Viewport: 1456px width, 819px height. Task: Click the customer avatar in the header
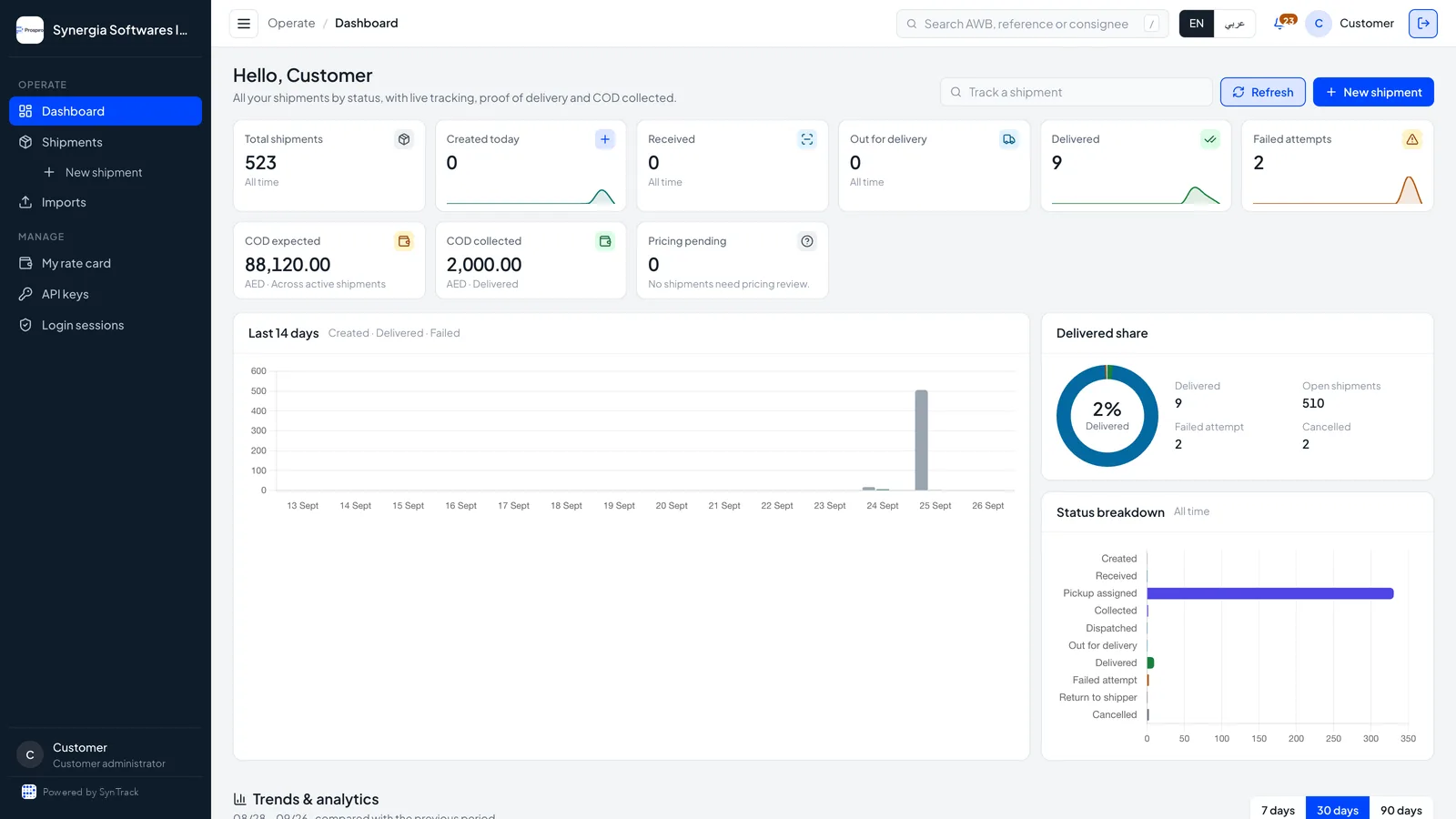click(1319, 24)
